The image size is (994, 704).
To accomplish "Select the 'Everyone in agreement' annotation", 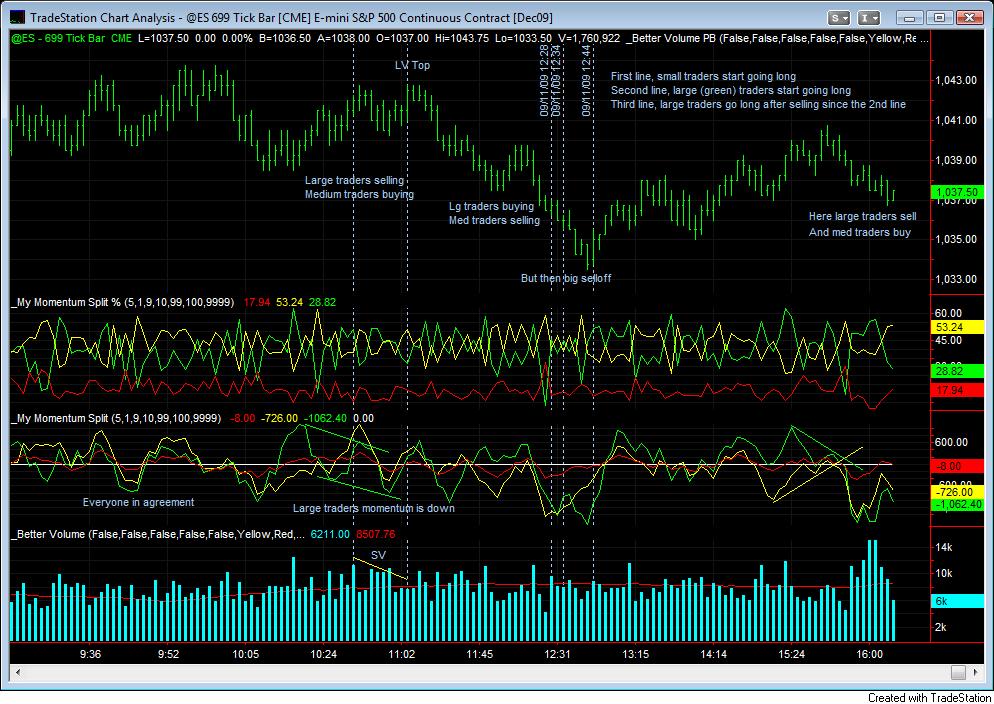I will pos(138,502).
